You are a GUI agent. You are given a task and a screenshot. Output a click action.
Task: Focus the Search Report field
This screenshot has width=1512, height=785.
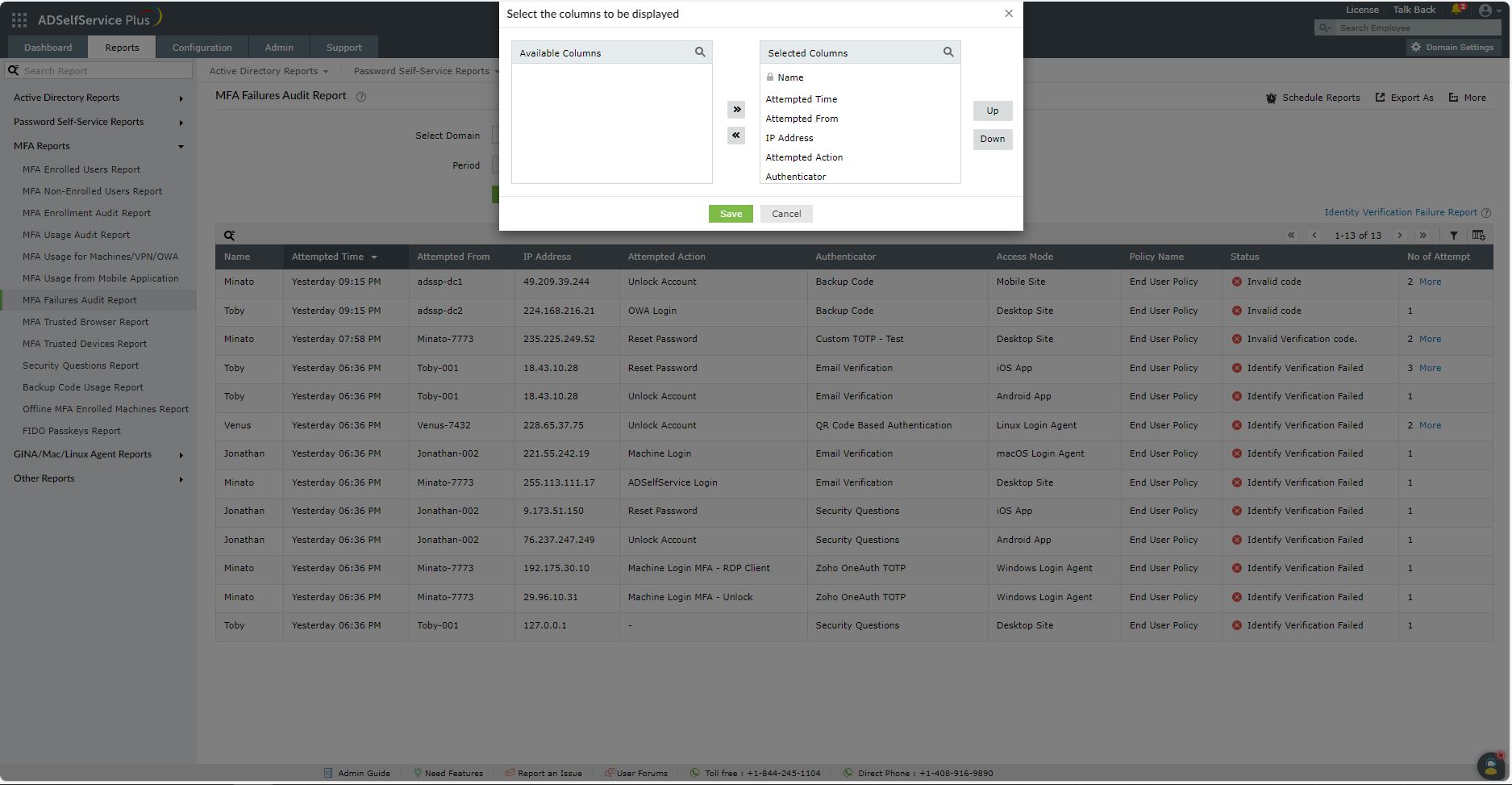tap(98, 71)
